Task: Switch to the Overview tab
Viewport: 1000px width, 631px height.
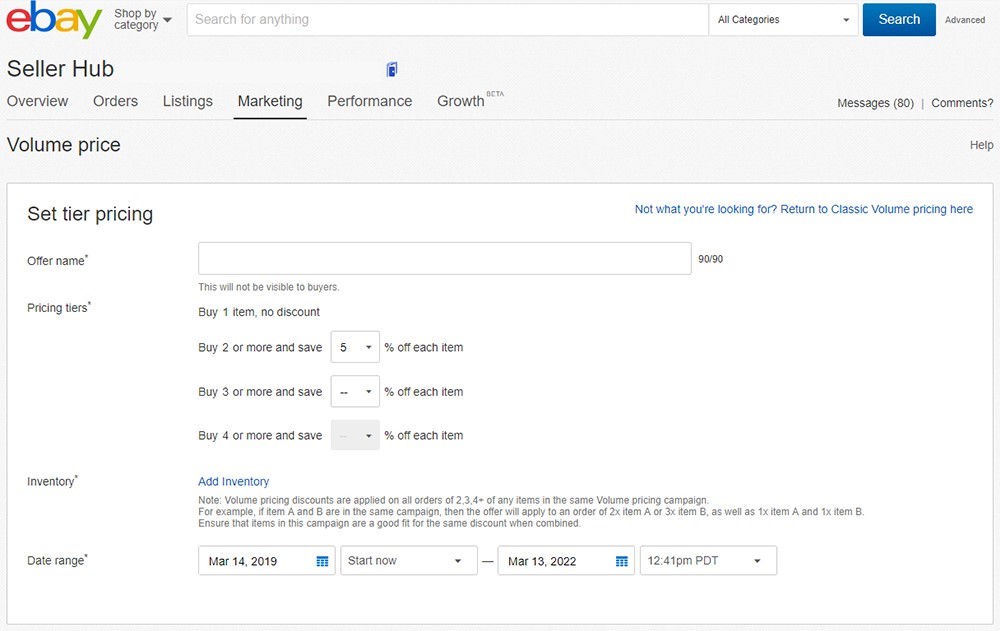Action: pos(38,101)
